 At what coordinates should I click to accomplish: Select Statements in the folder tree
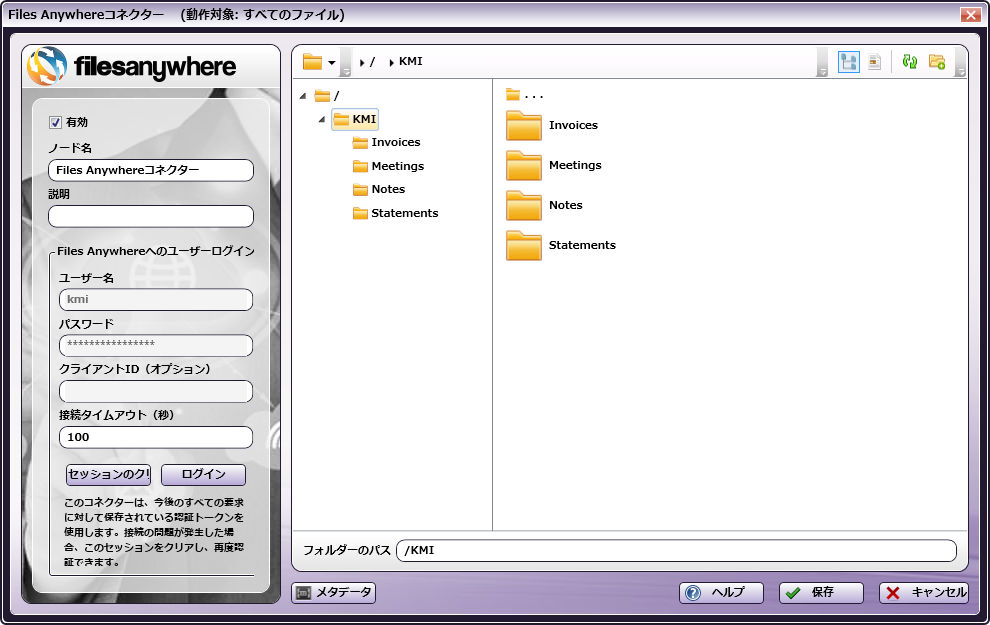pyautogui.click(x=395, y=213)
